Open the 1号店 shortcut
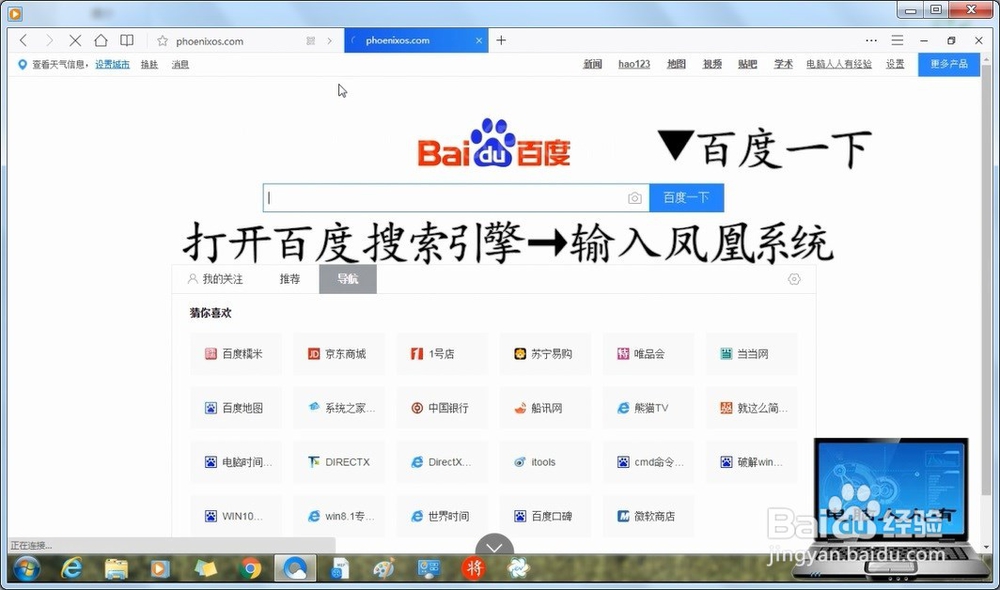 (441, 353)
